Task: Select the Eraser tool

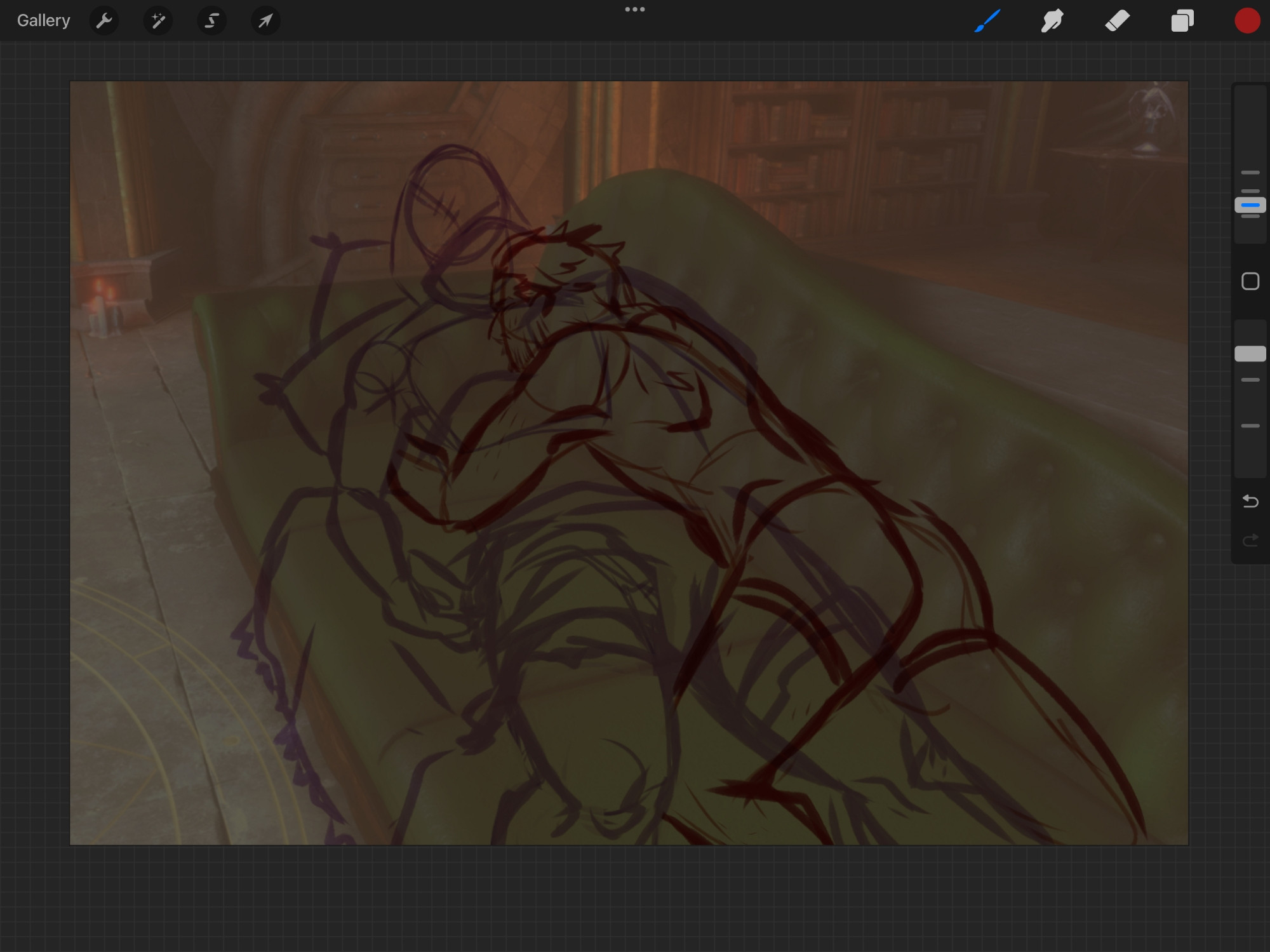Action: 1118,21
